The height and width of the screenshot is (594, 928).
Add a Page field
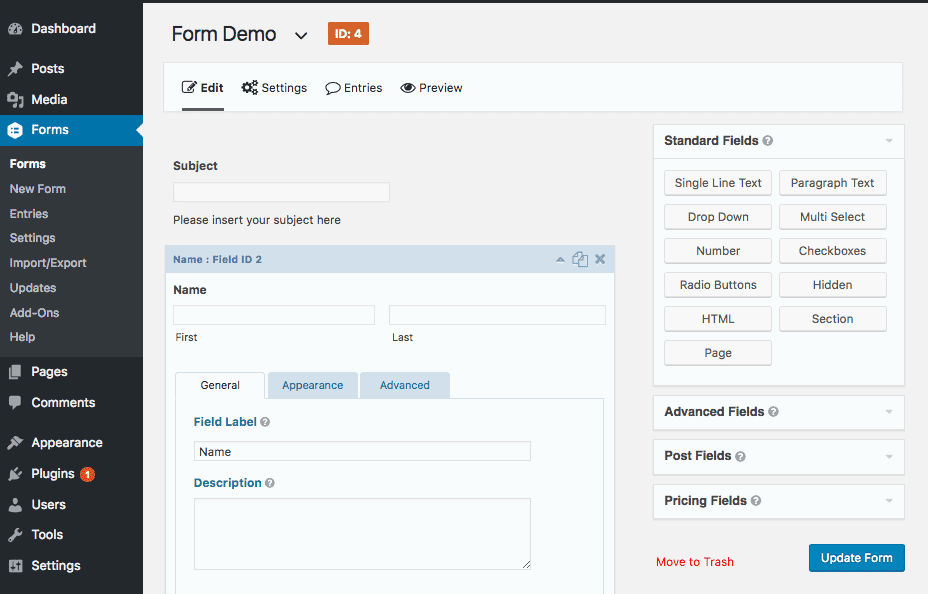pos(718,353)
